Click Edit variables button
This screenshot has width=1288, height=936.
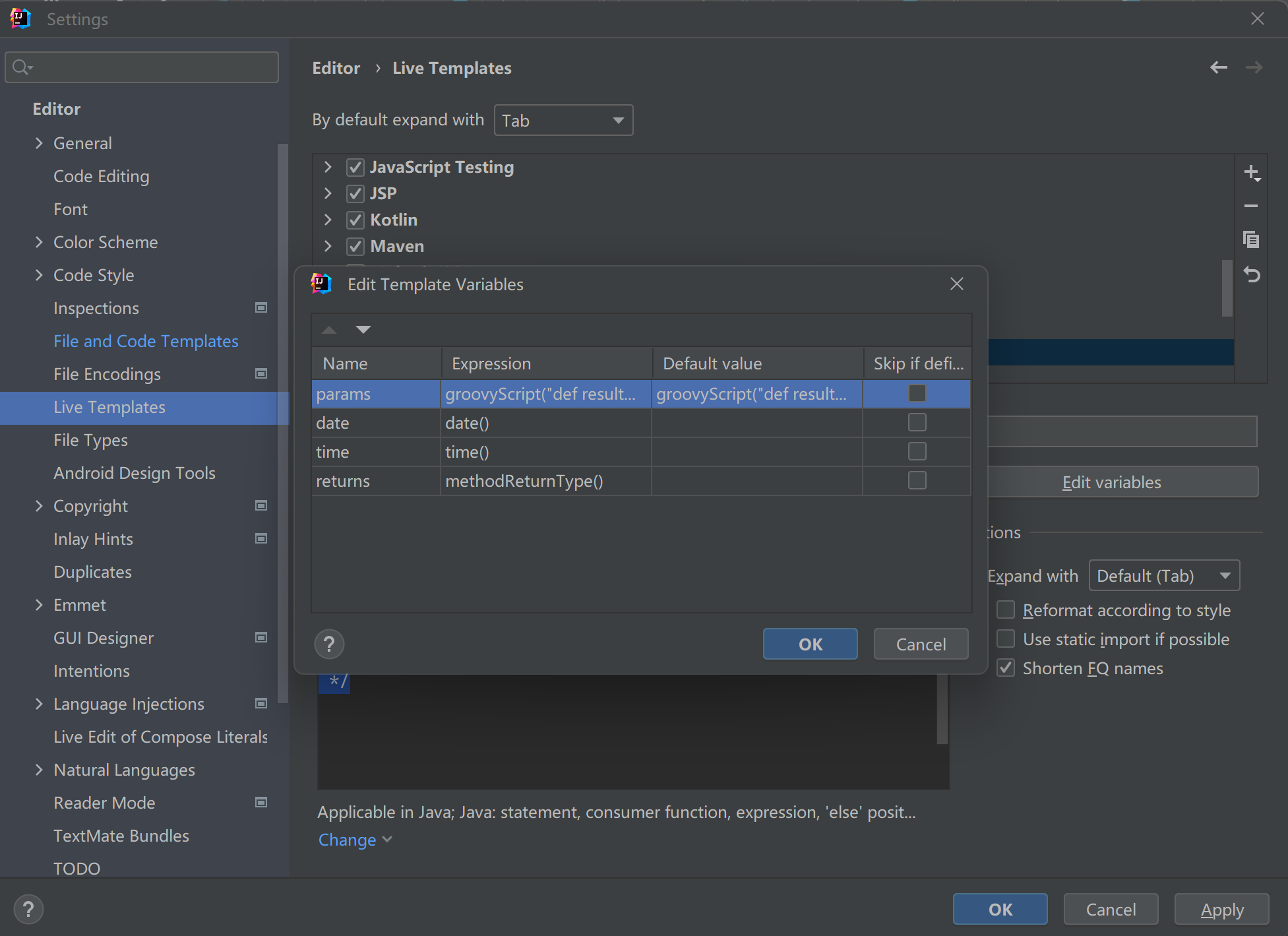pos(1112,482)
